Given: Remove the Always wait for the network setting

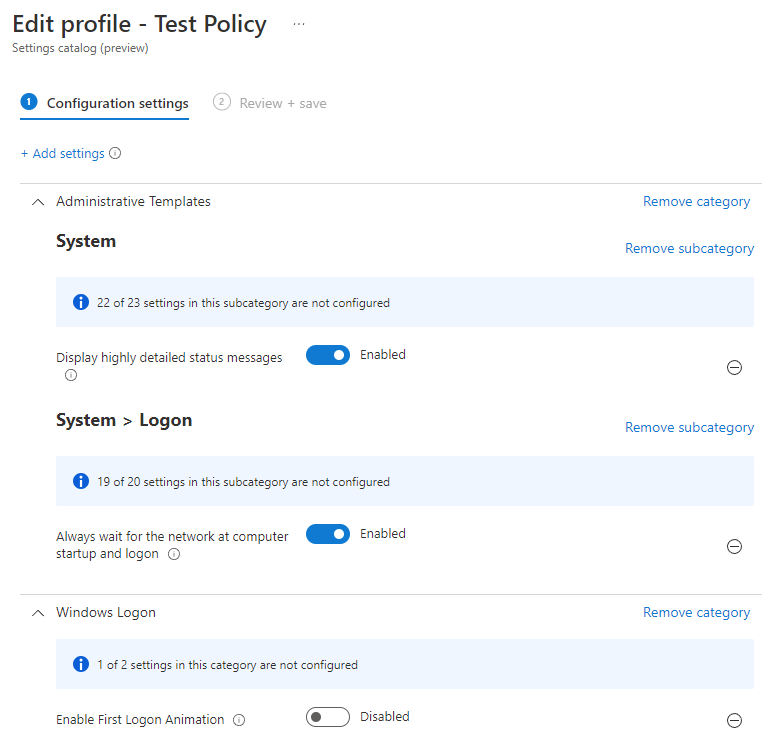Looking at the screenshot, I should (734, 546).
